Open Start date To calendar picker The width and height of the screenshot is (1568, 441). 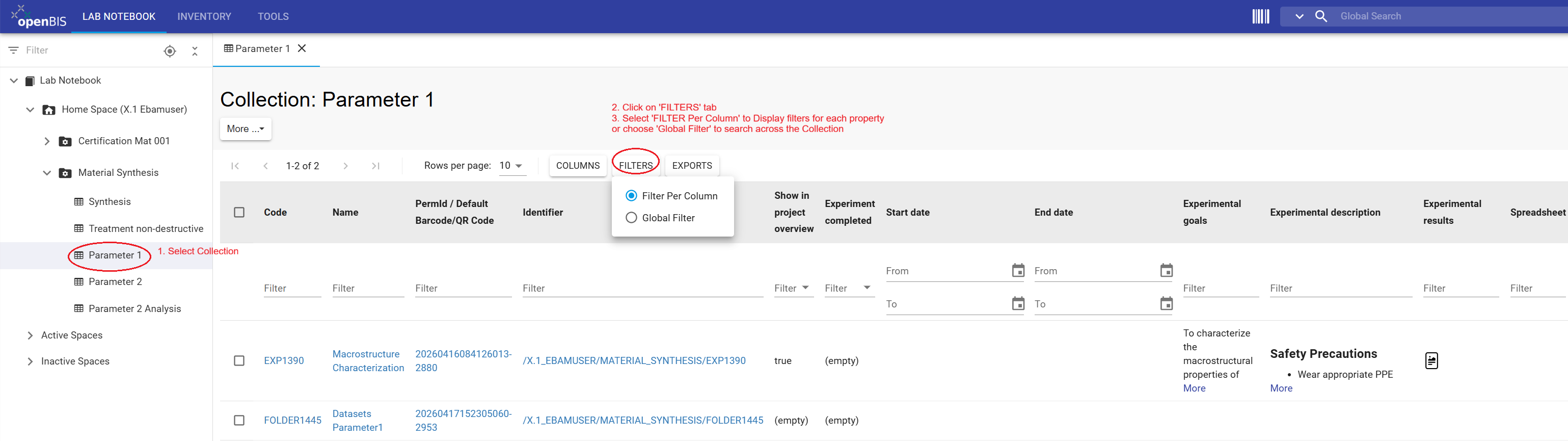click(x=1018, y=303)
